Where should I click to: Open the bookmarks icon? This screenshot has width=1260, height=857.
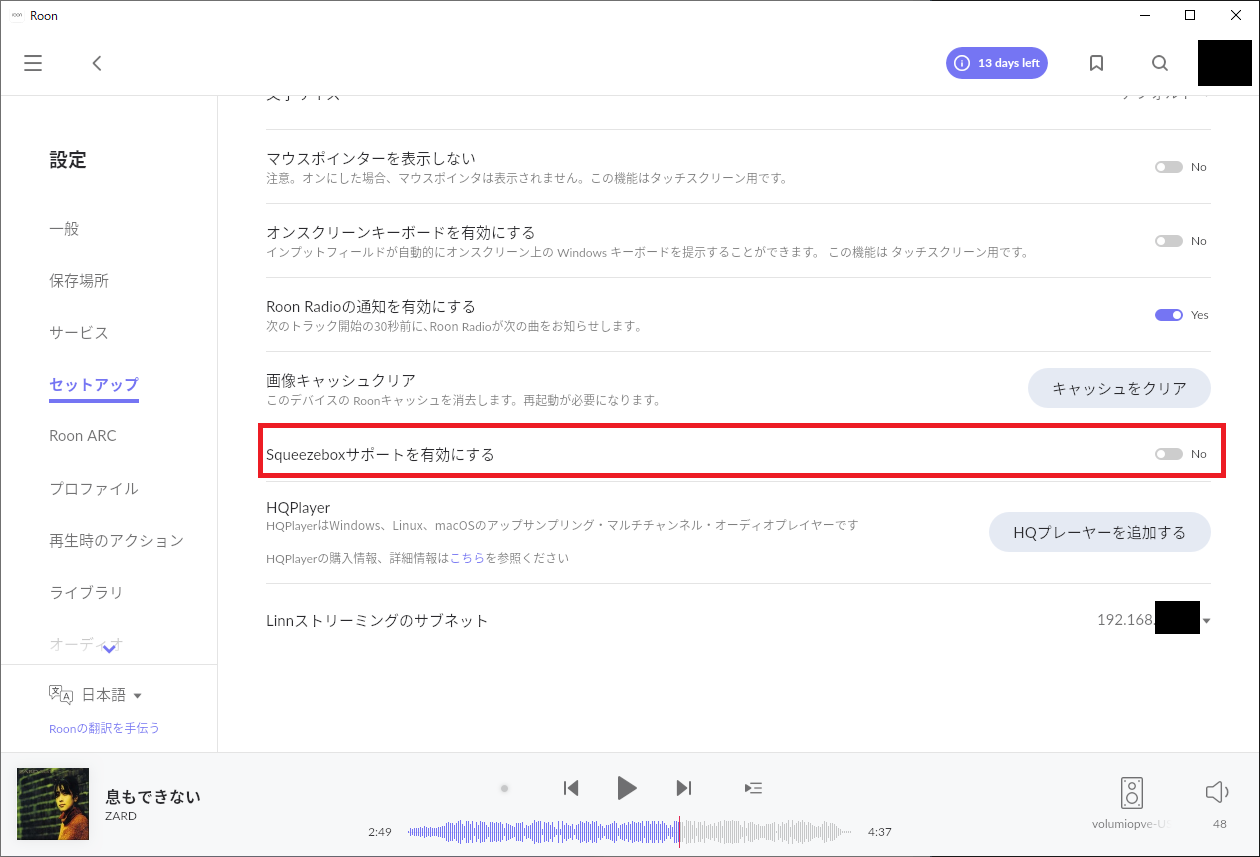point(1096,63)
